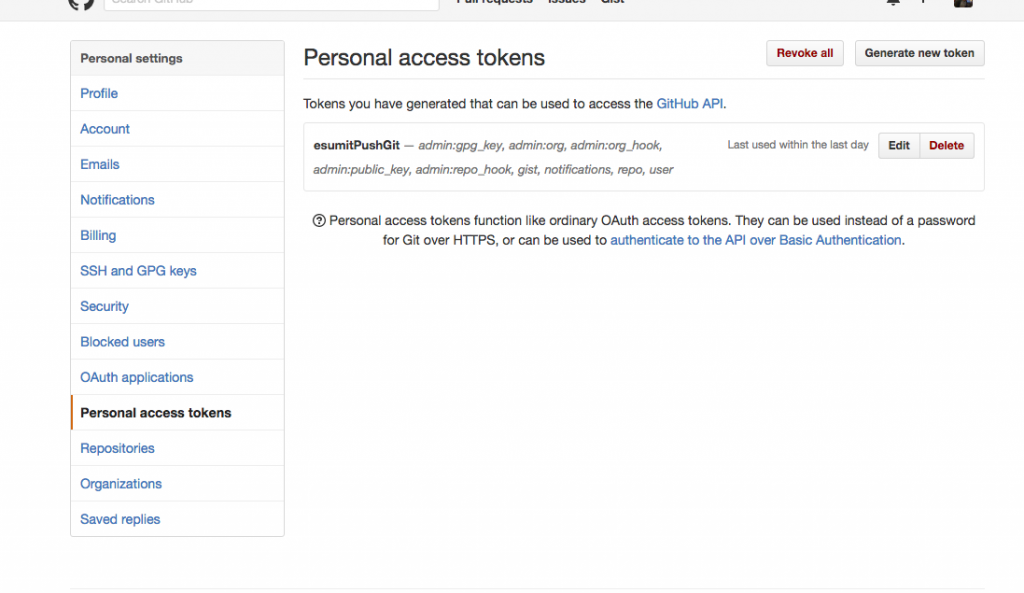
Task: Click the GitHub Octocat logo
Action: point(81,4)
